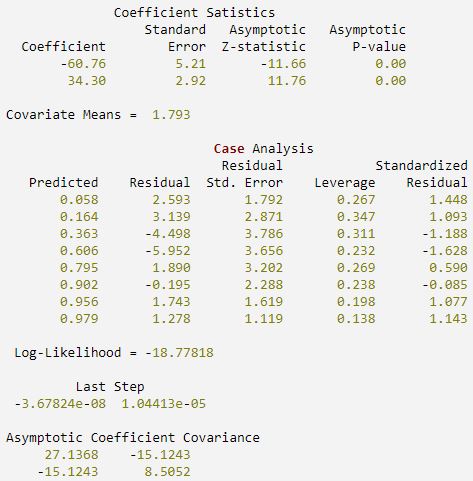The height and width of the screenshot is (481, 473).
Task: Select the coefficient value -60.76
Action: click(x=83, y=63)
